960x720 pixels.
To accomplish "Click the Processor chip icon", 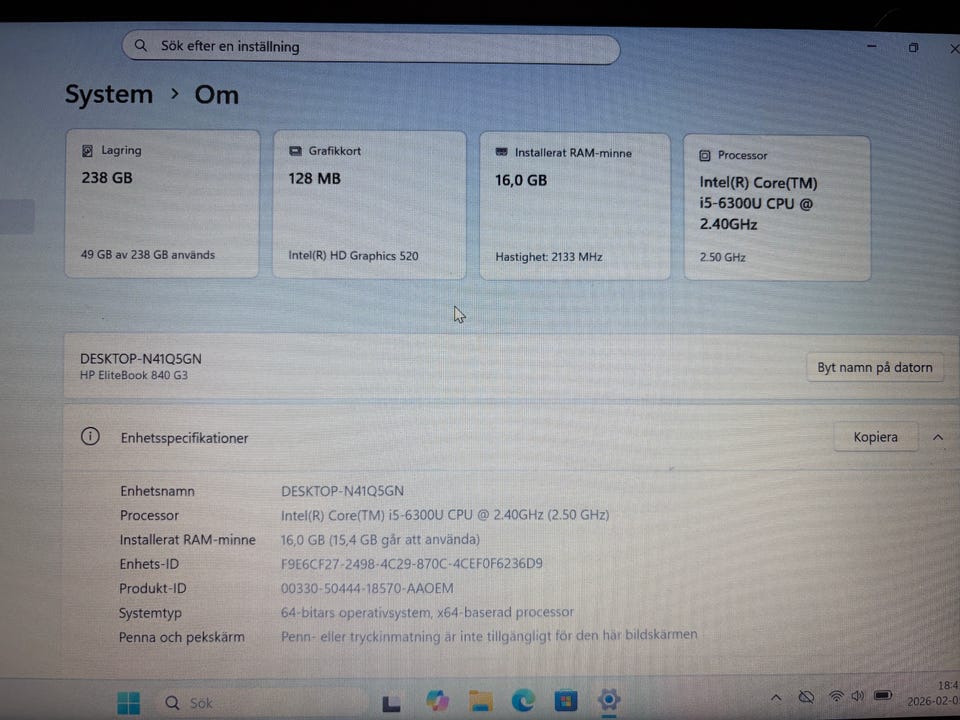I will pos(705,156).
